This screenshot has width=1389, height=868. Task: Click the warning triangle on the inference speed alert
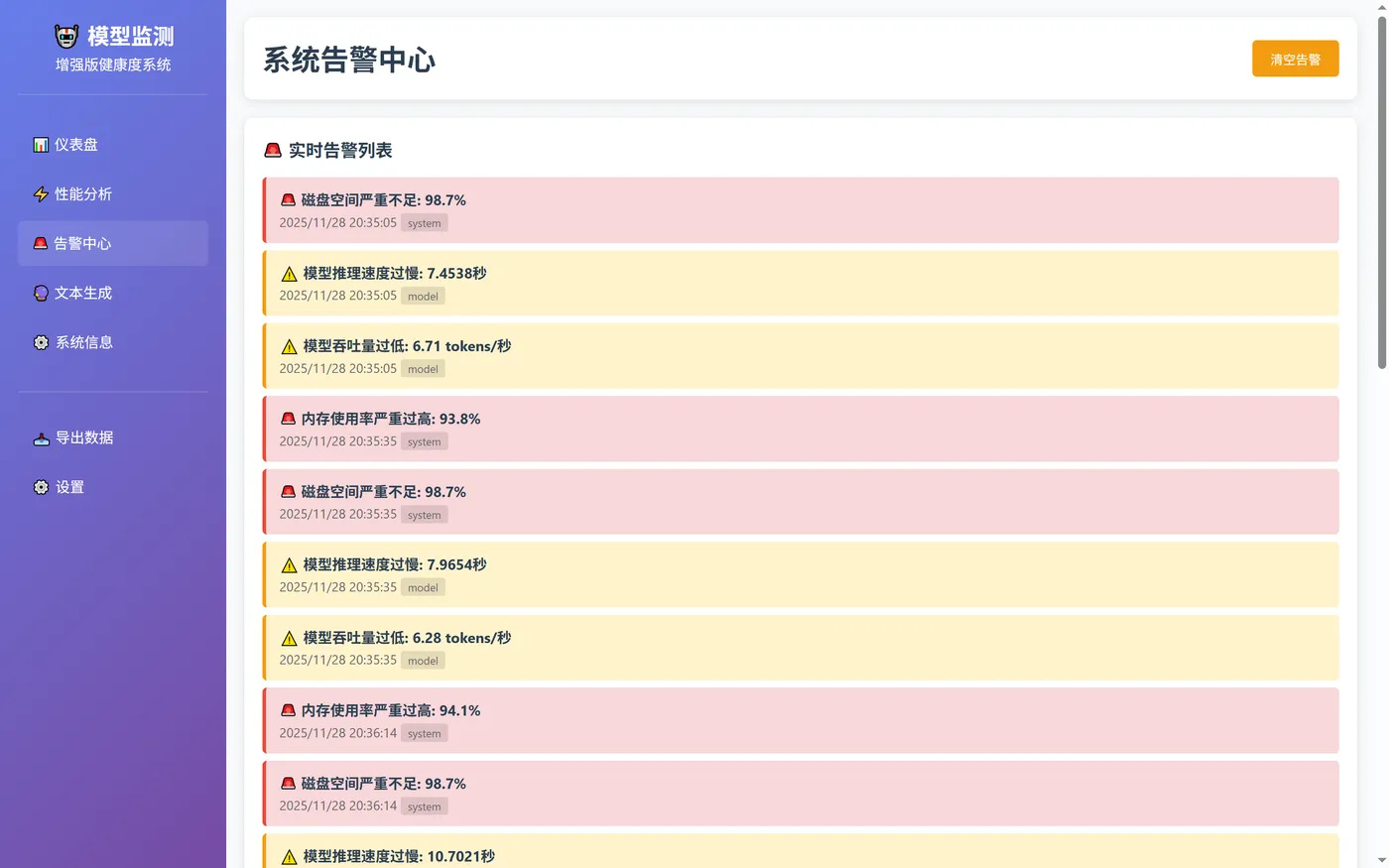[289, 273]
